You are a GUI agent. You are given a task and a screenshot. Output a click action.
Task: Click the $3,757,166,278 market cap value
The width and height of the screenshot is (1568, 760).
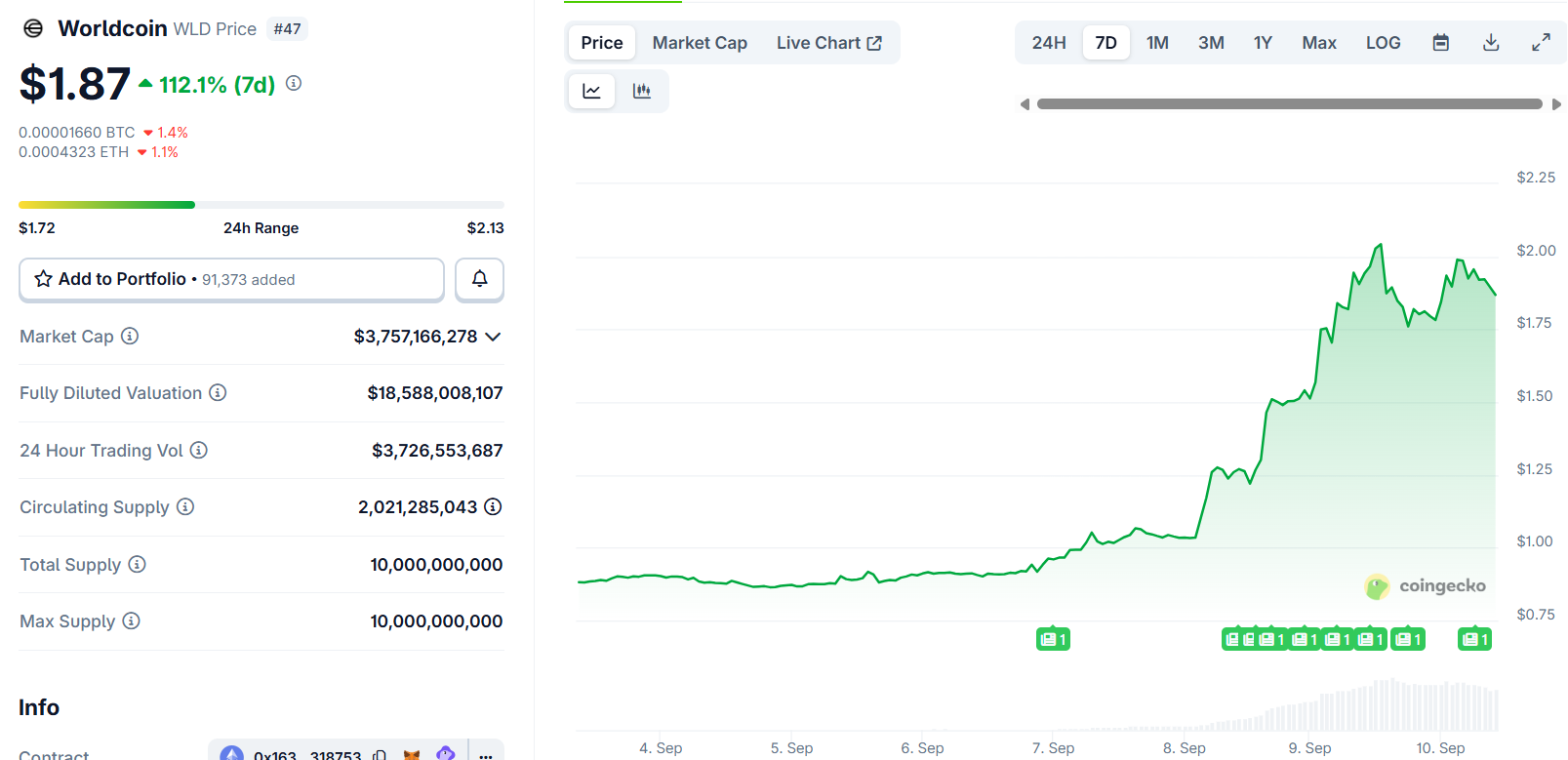point(416,337)
